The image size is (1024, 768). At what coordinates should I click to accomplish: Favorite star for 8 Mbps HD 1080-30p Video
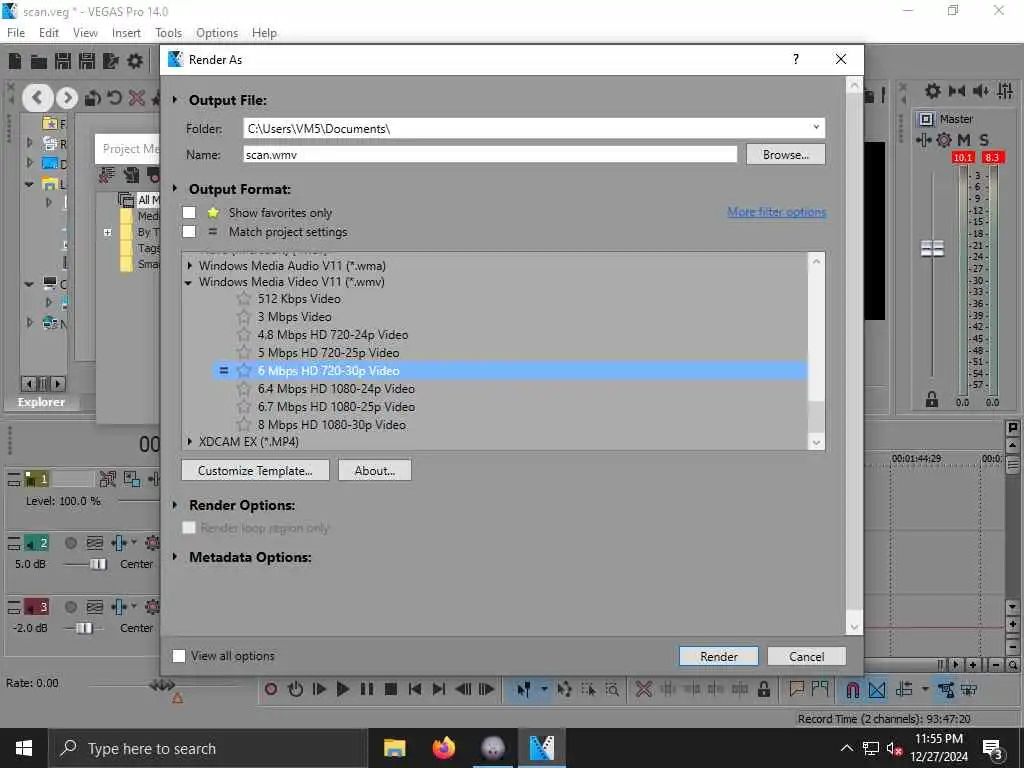tap(244, 424)
